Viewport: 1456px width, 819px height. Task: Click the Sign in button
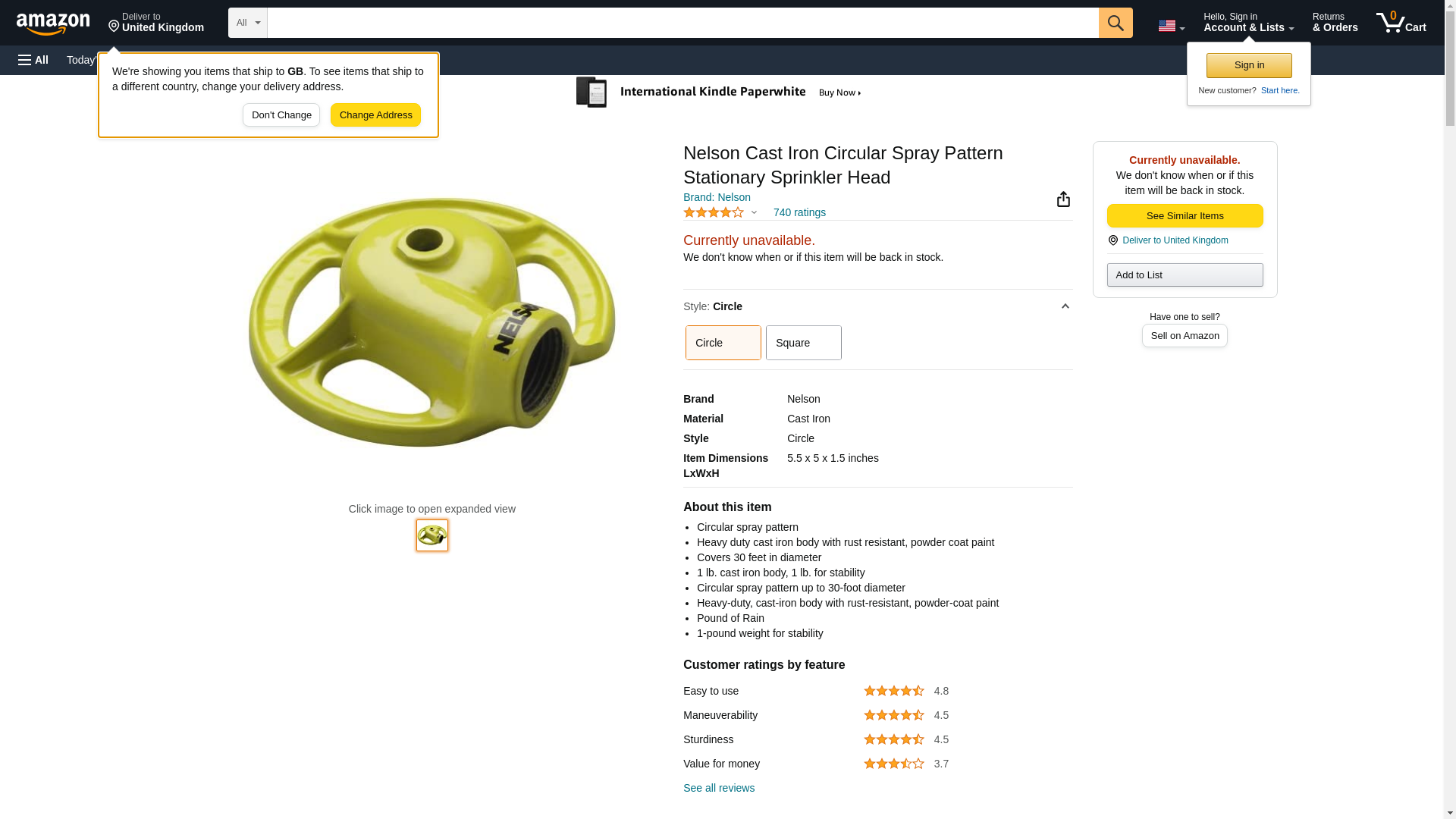coord(1249,65)
